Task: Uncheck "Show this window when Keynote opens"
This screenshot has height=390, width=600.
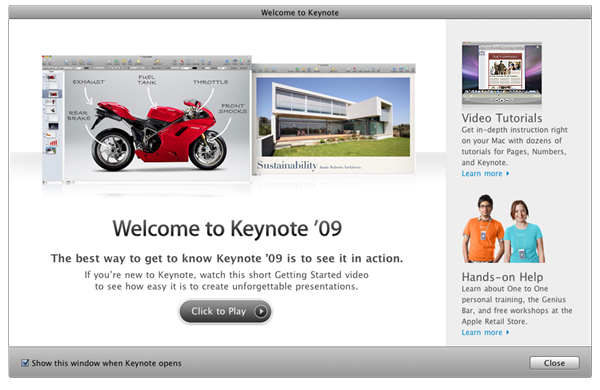Action: click(25, 362)
